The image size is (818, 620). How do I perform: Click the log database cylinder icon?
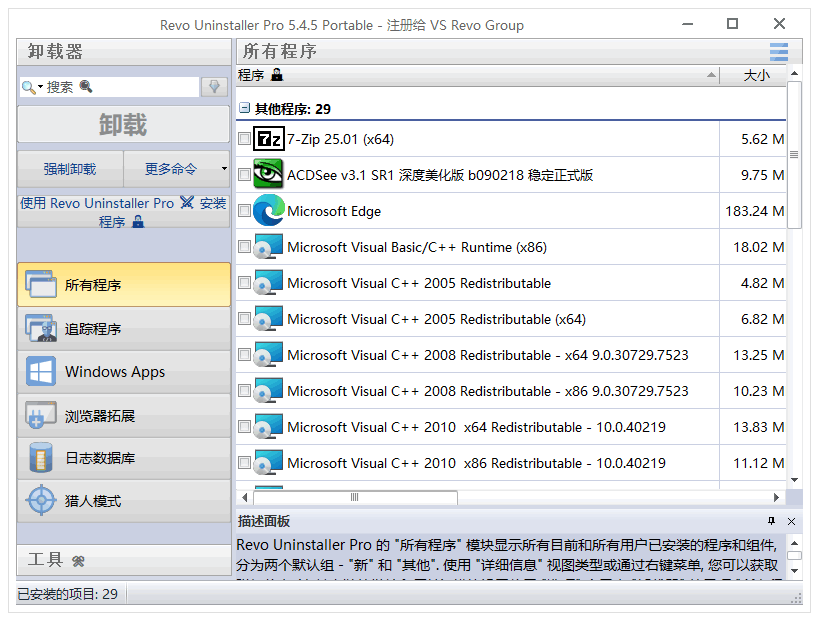[41, 458]
